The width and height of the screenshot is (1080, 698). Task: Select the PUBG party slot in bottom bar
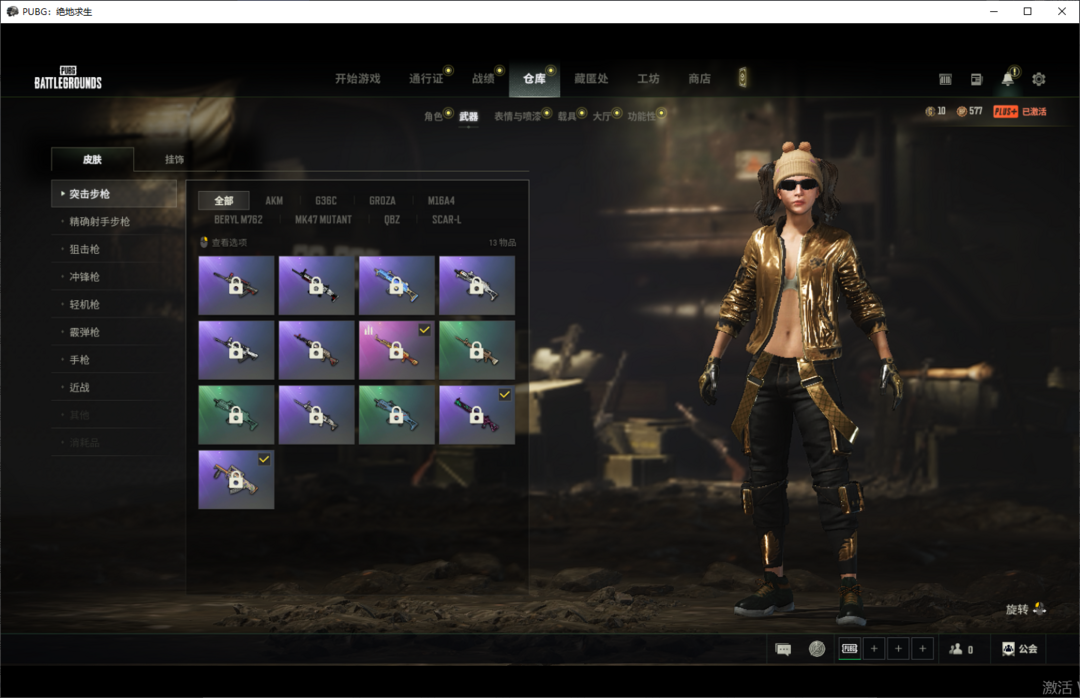[x=850, y=648]
